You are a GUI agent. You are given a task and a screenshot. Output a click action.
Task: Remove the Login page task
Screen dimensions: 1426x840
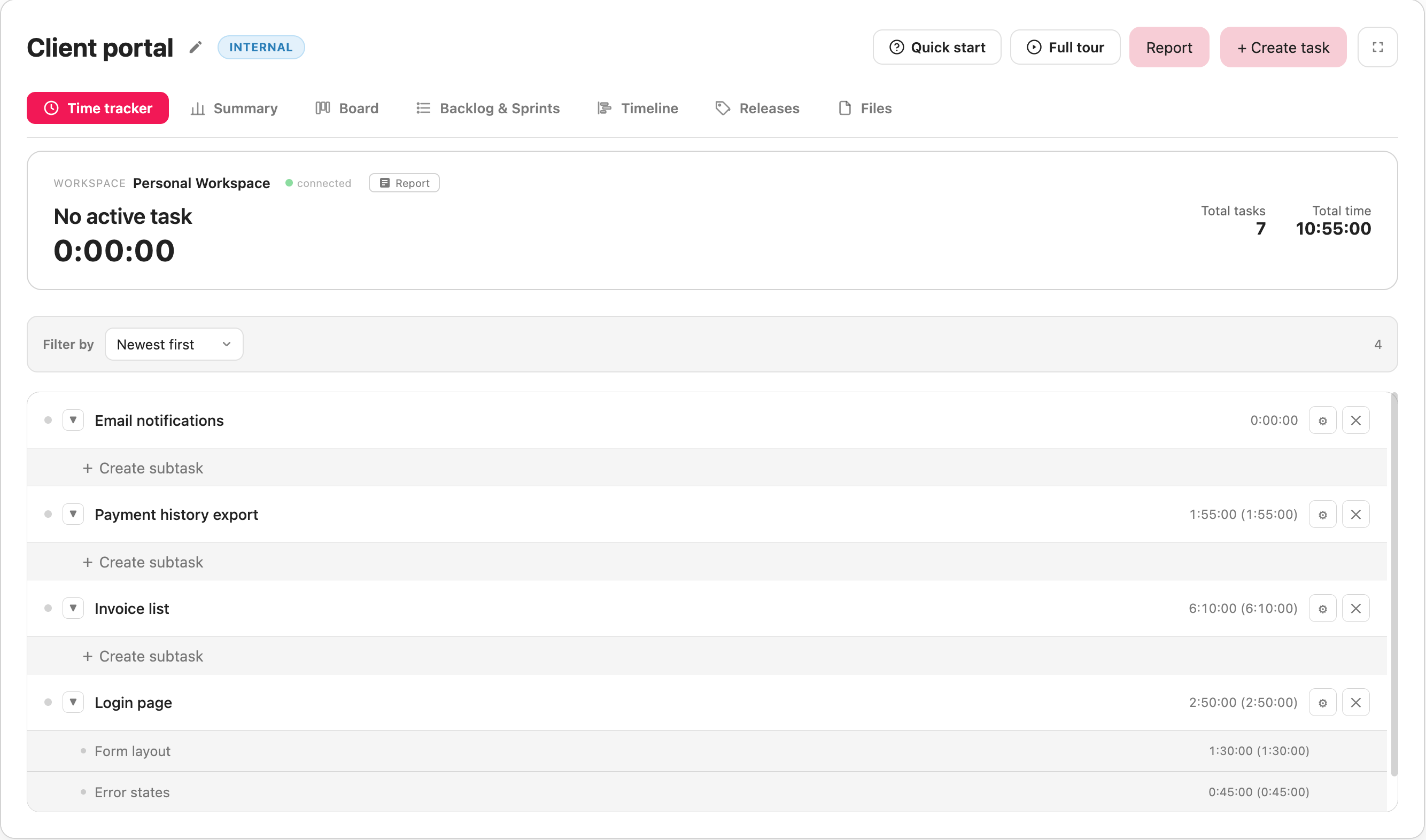point(1356,703)
